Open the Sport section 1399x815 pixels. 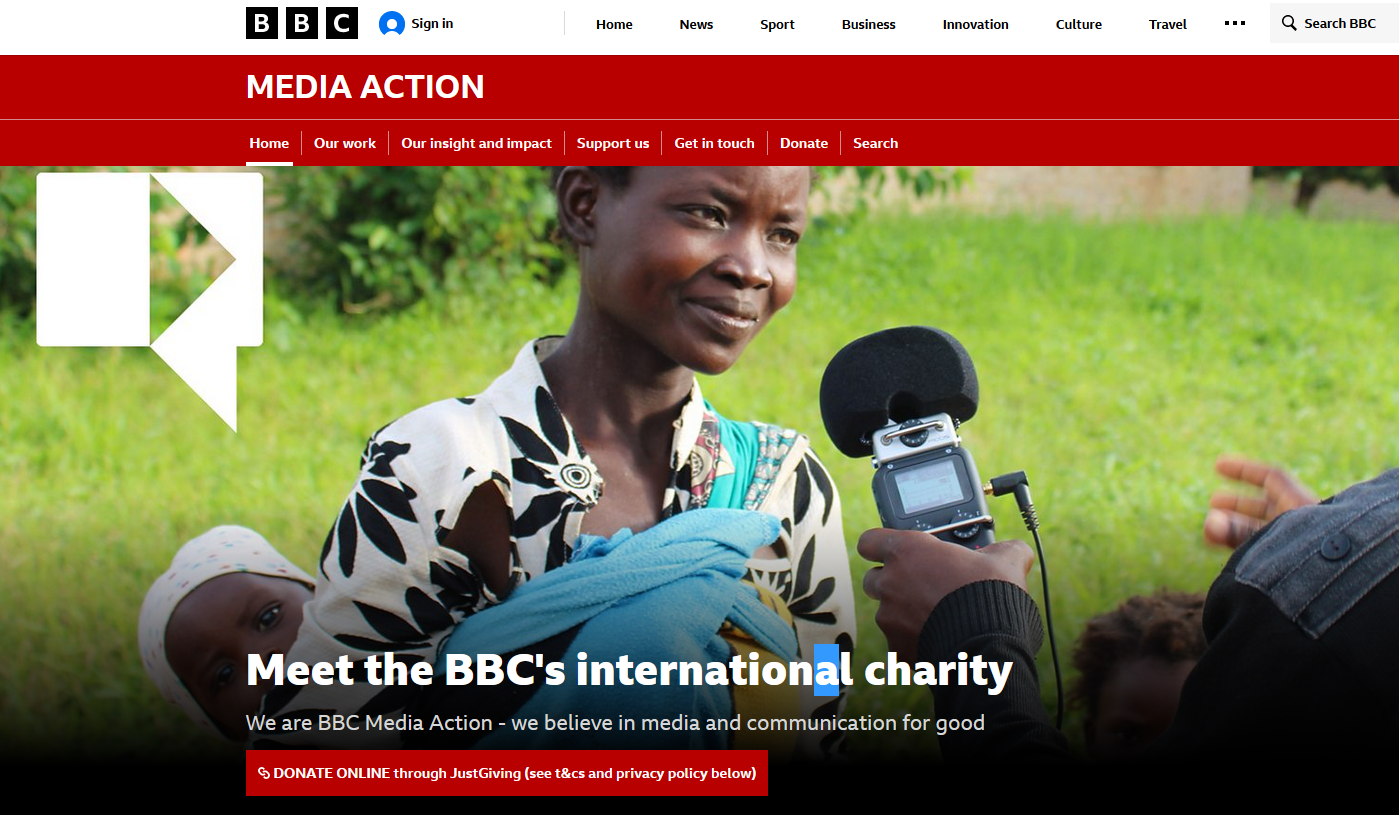777,24
